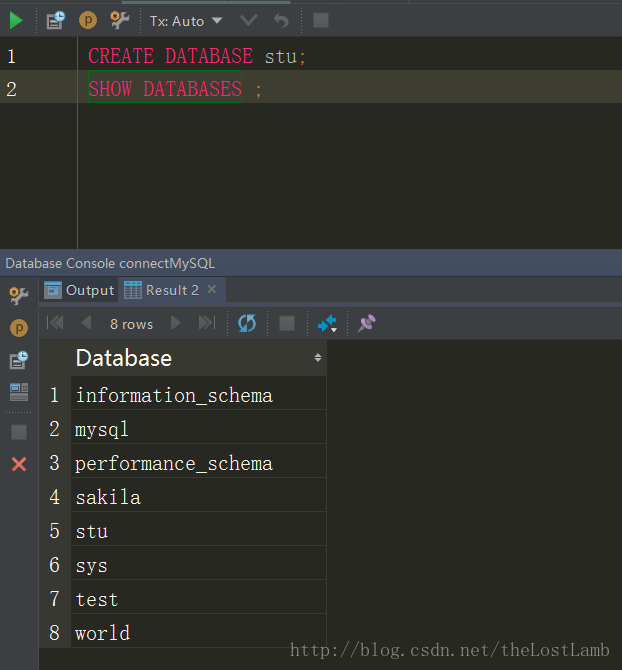622x670 pixels.
Task: Run the SQL statement with green Execute arrow
Action: (x=16, y=20)
